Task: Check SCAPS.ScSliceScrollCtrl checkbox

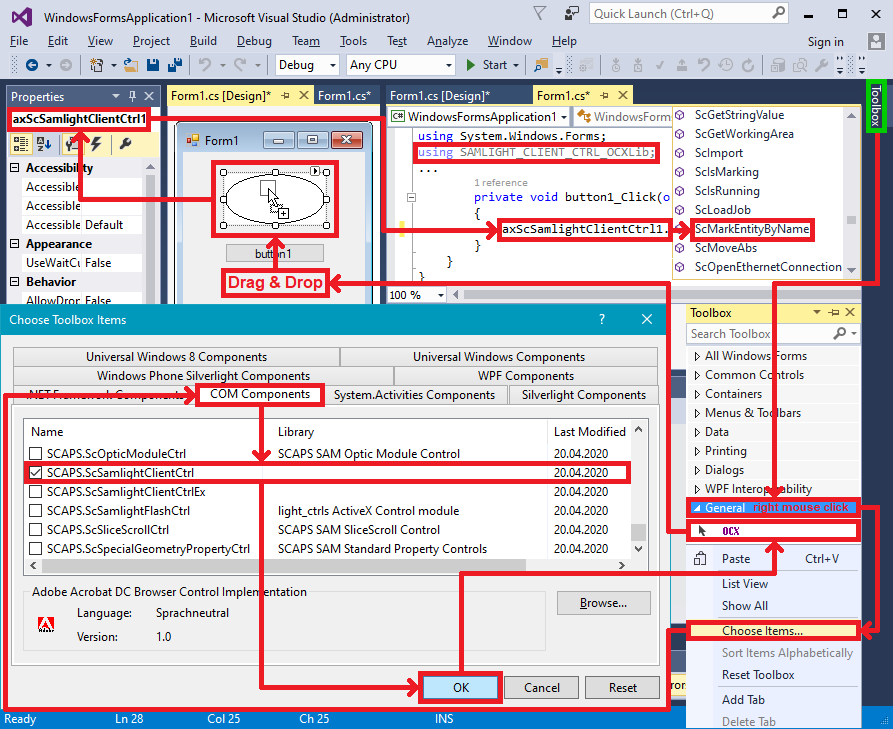Action: [35, 530]
